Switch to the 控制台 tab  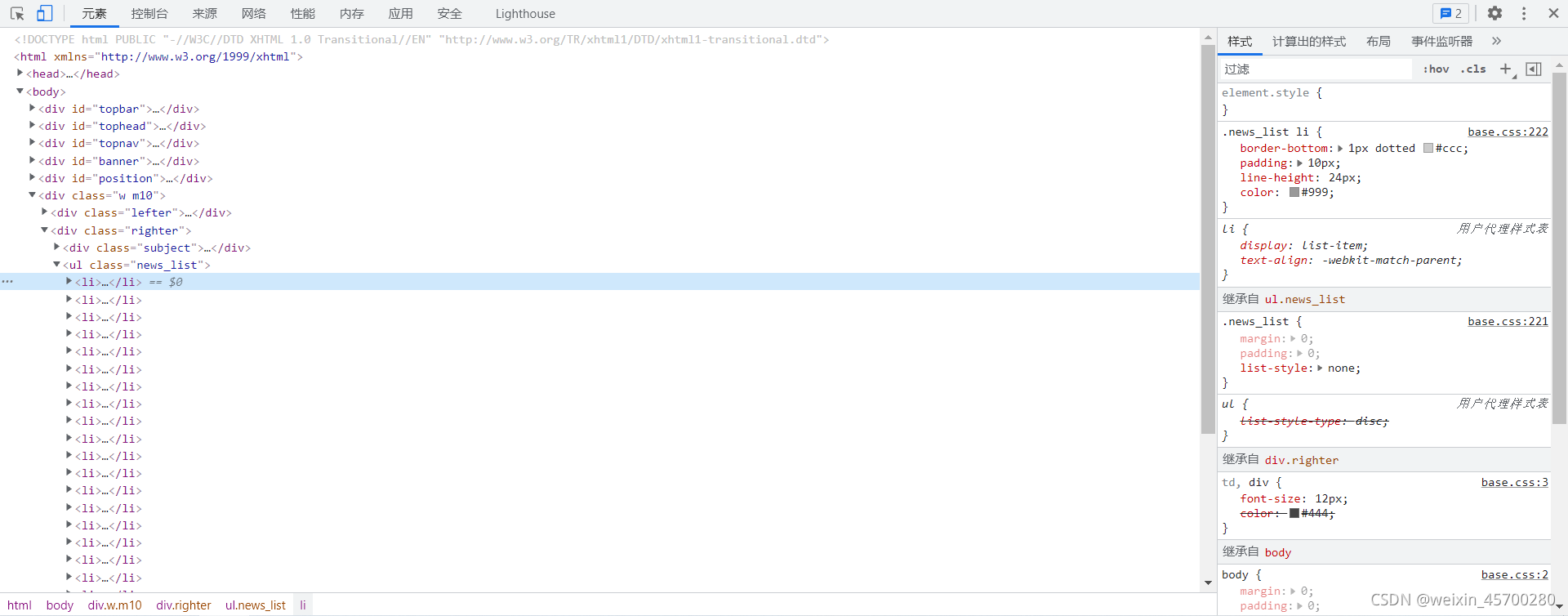coord(149,14)
